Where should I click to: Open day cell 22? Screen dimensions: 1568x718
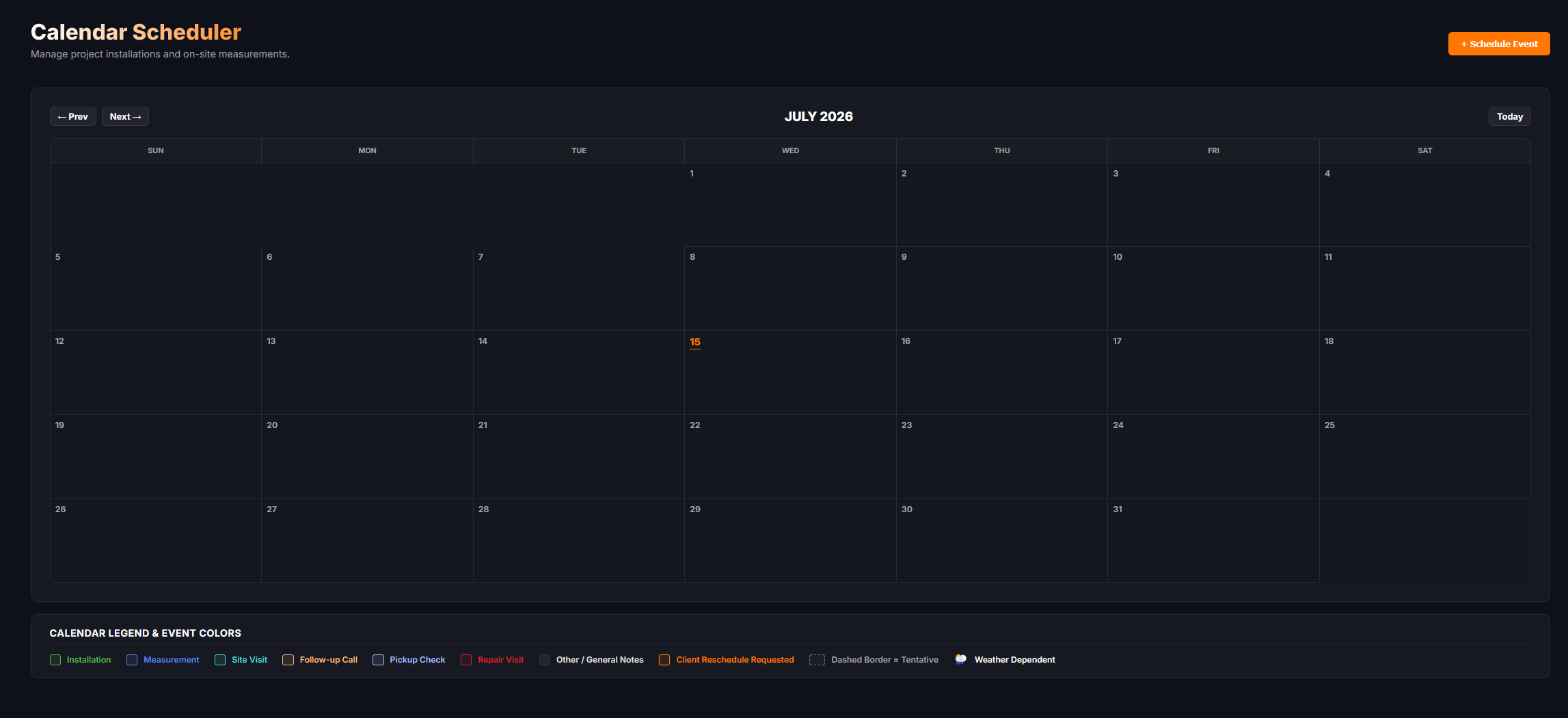[x=790, y=456]
